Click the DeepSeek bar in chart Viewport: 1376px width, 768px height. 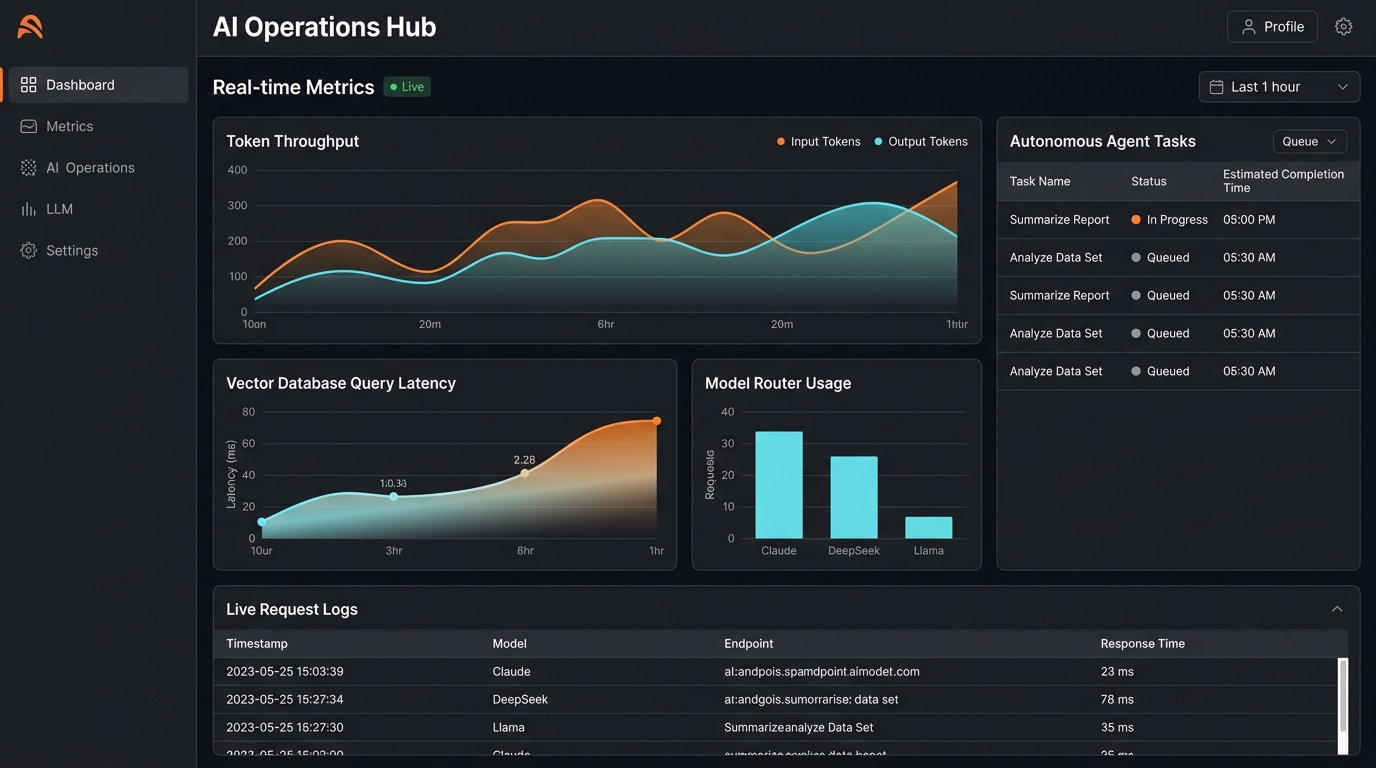click(854, 498)
